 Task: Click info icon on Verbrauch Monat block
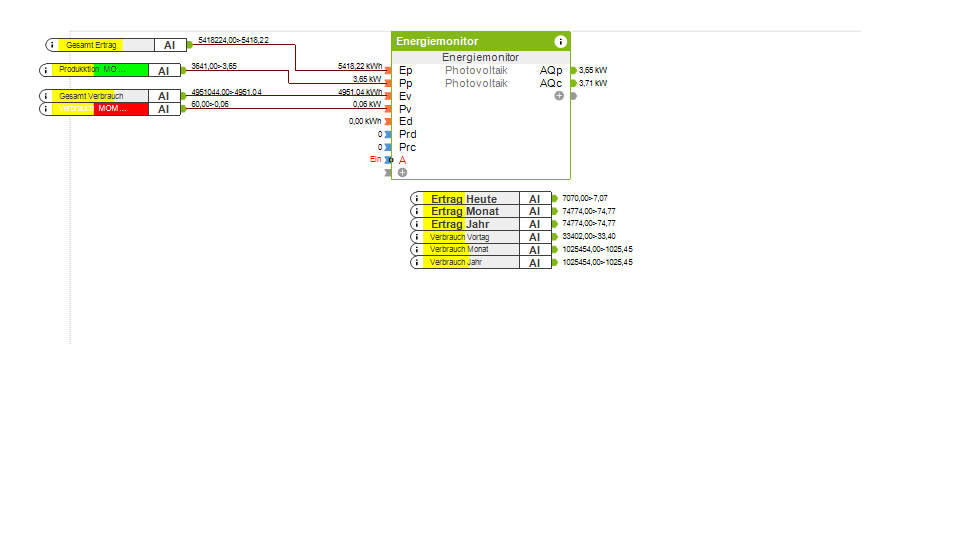(417, 250)
